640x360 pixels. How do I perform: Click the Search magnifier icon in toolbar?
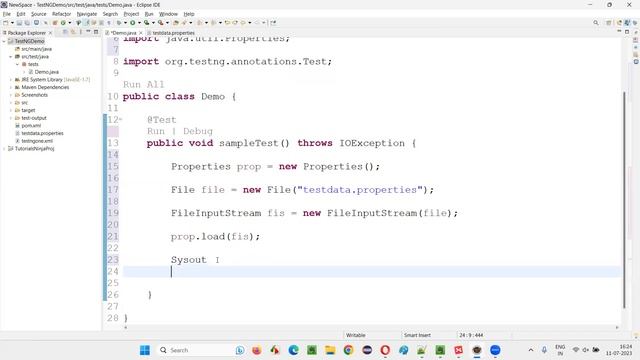coord(596,23)
